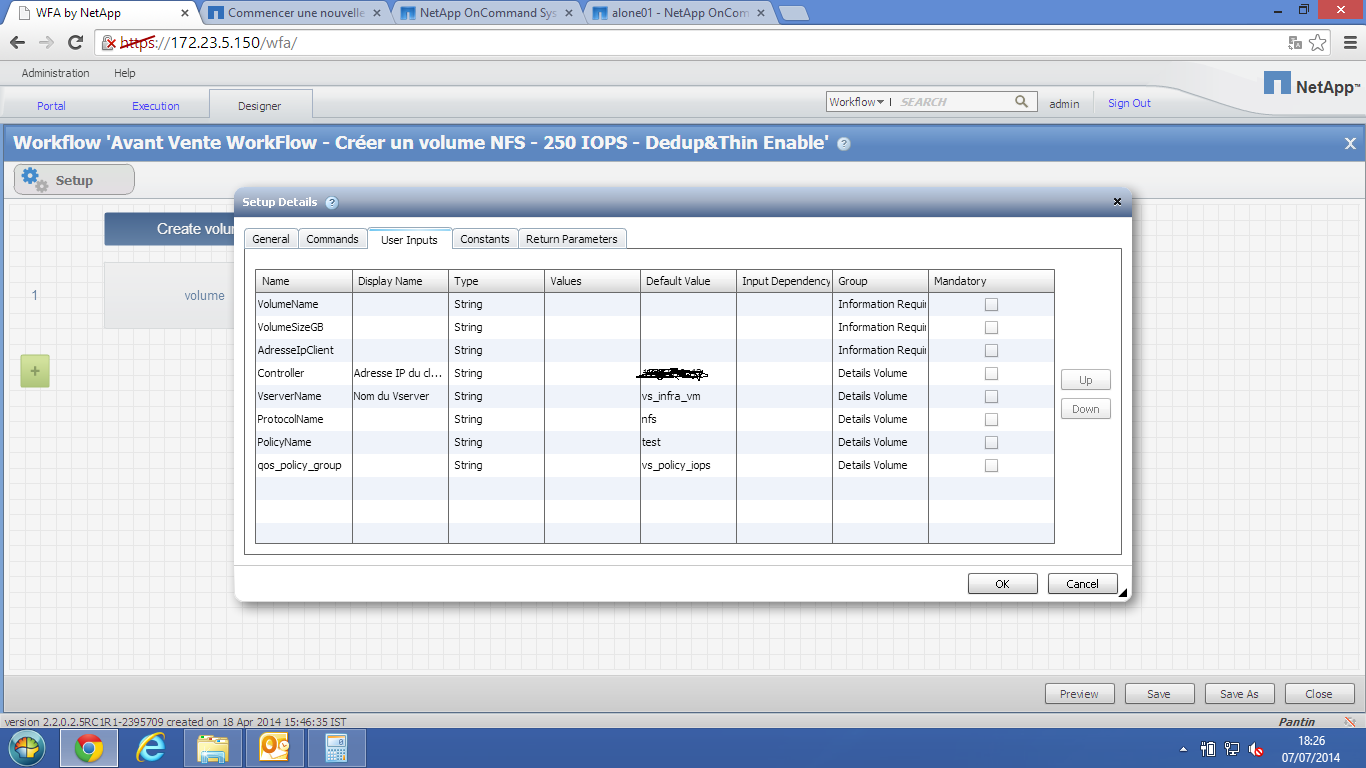
Task: Move selected input Up
Action: 1086,380
